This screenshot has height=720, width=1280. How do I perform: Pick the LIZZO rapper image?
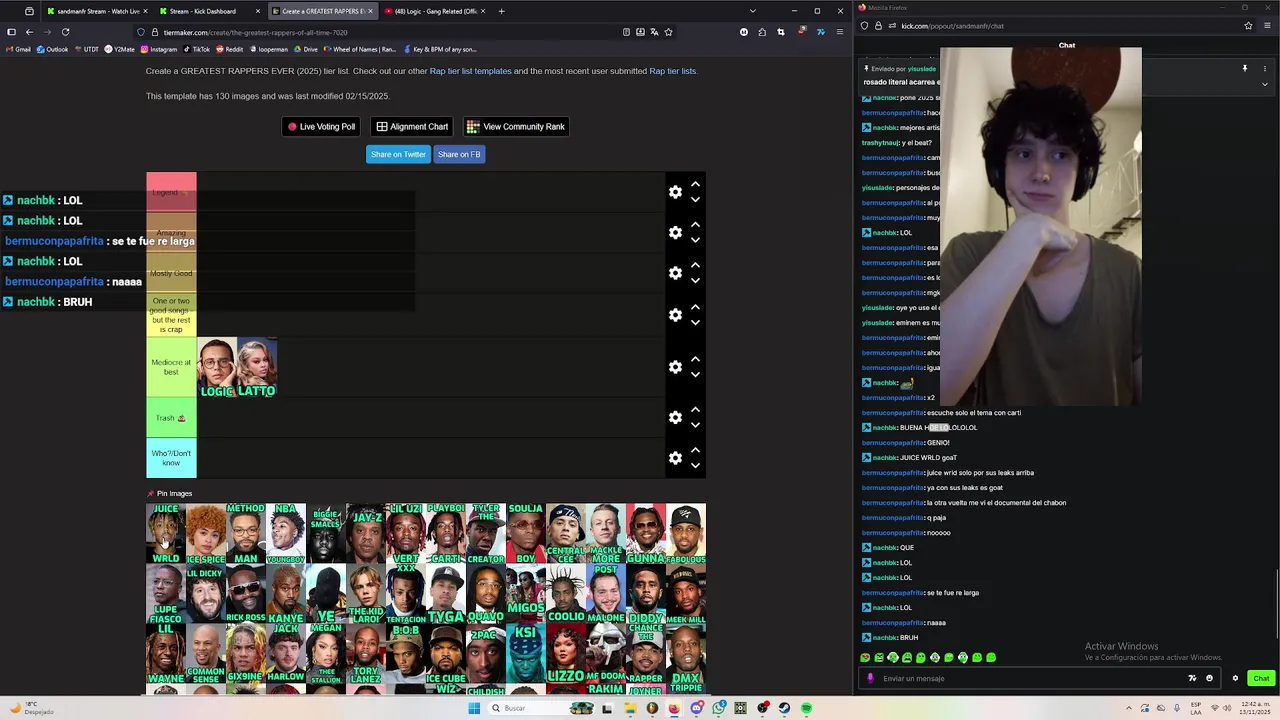click(566, 655)
